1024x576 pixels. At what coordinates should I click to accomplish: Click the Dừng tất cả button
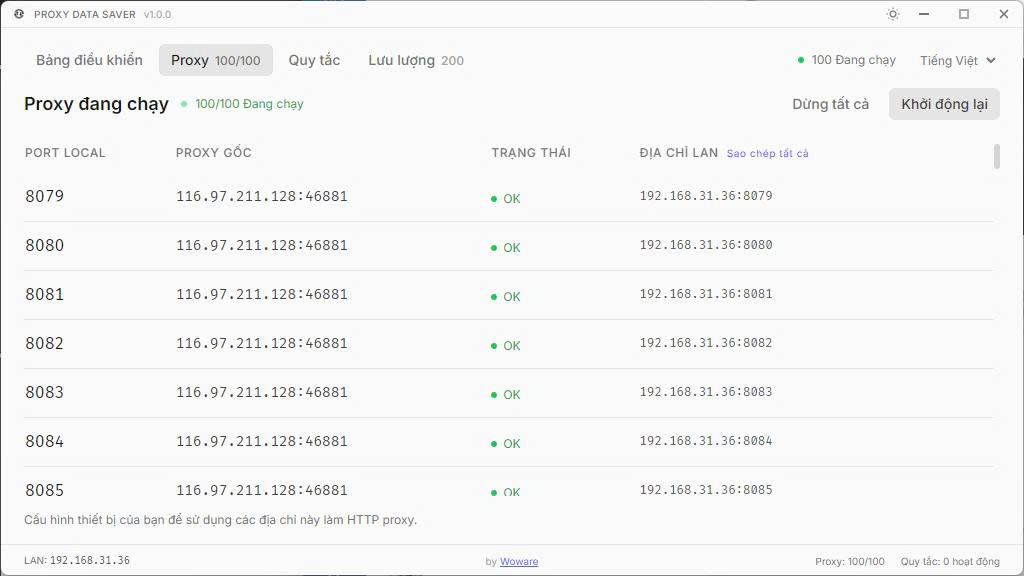click(x=830, y=104)
